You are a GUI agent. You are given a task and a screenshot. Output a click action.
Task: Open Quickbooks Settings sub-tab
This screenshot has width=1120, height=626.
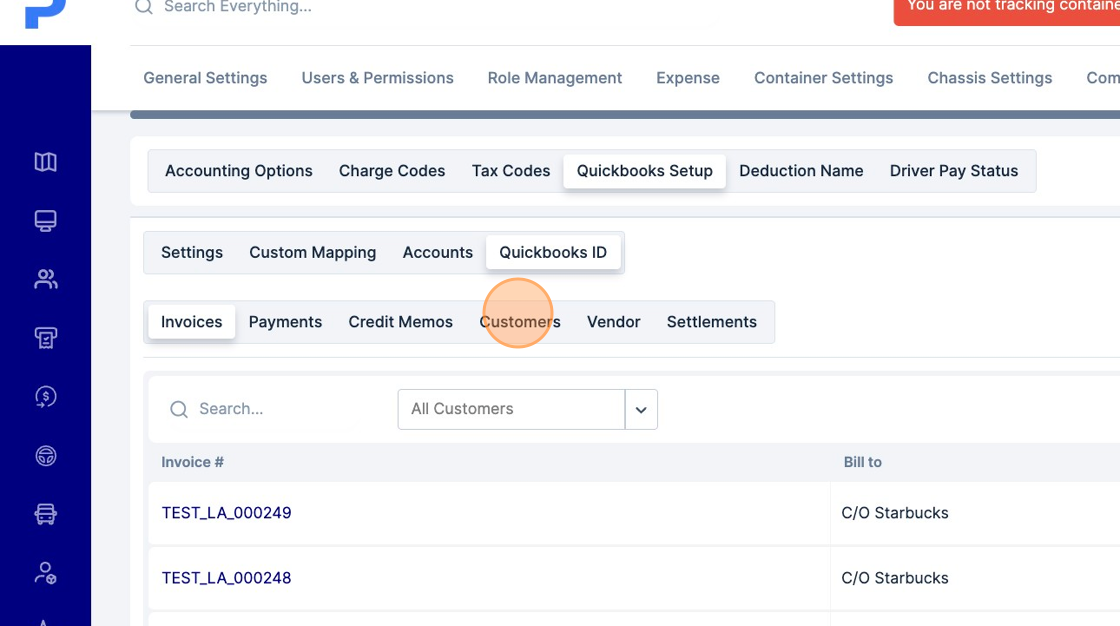[x=191, y=252]
